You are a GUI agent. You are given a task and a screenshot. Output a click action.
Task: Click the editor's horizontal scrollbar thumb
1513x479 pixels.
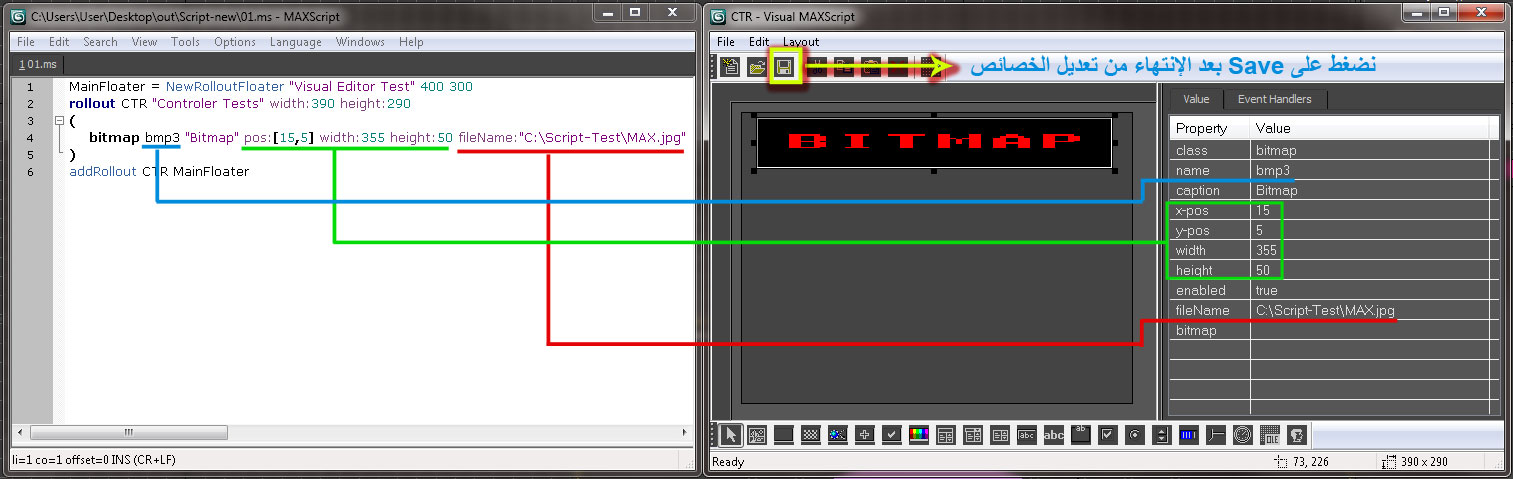(x=127, y=433)
